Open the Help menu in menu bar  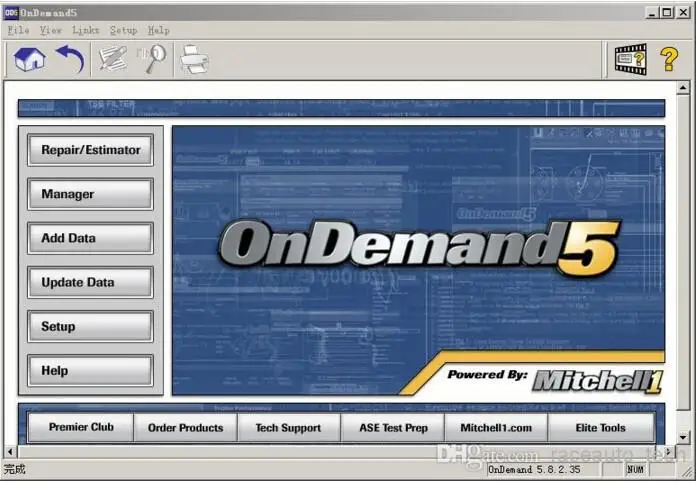(158, 30)
